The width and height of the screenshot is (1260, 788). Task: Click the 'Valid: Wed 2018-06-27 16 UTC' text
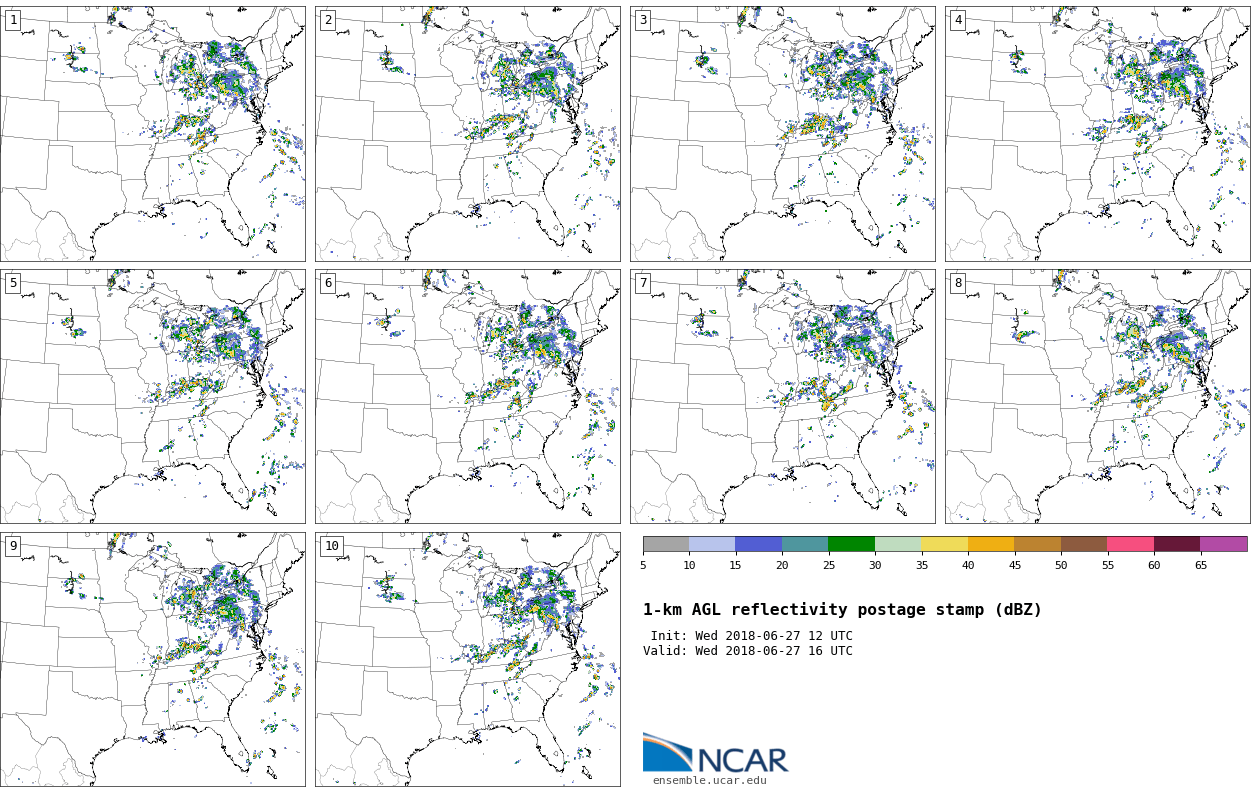click(x=748, y=651)
